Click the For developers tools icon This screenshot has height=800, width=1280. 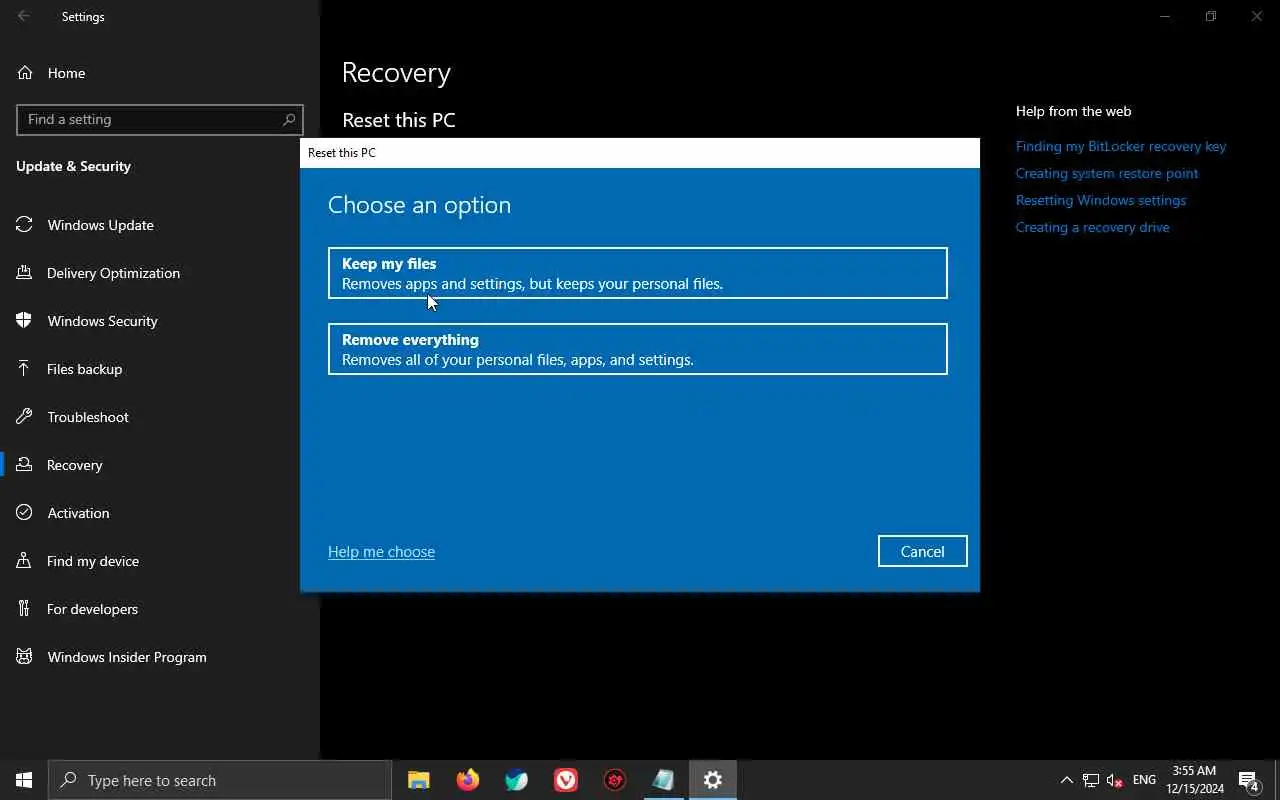(24, 609)
